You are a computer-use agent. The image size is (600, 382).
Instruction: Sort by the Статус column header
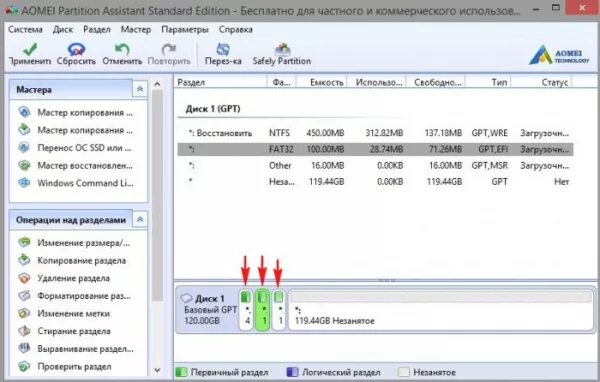[x=541, y=82]
